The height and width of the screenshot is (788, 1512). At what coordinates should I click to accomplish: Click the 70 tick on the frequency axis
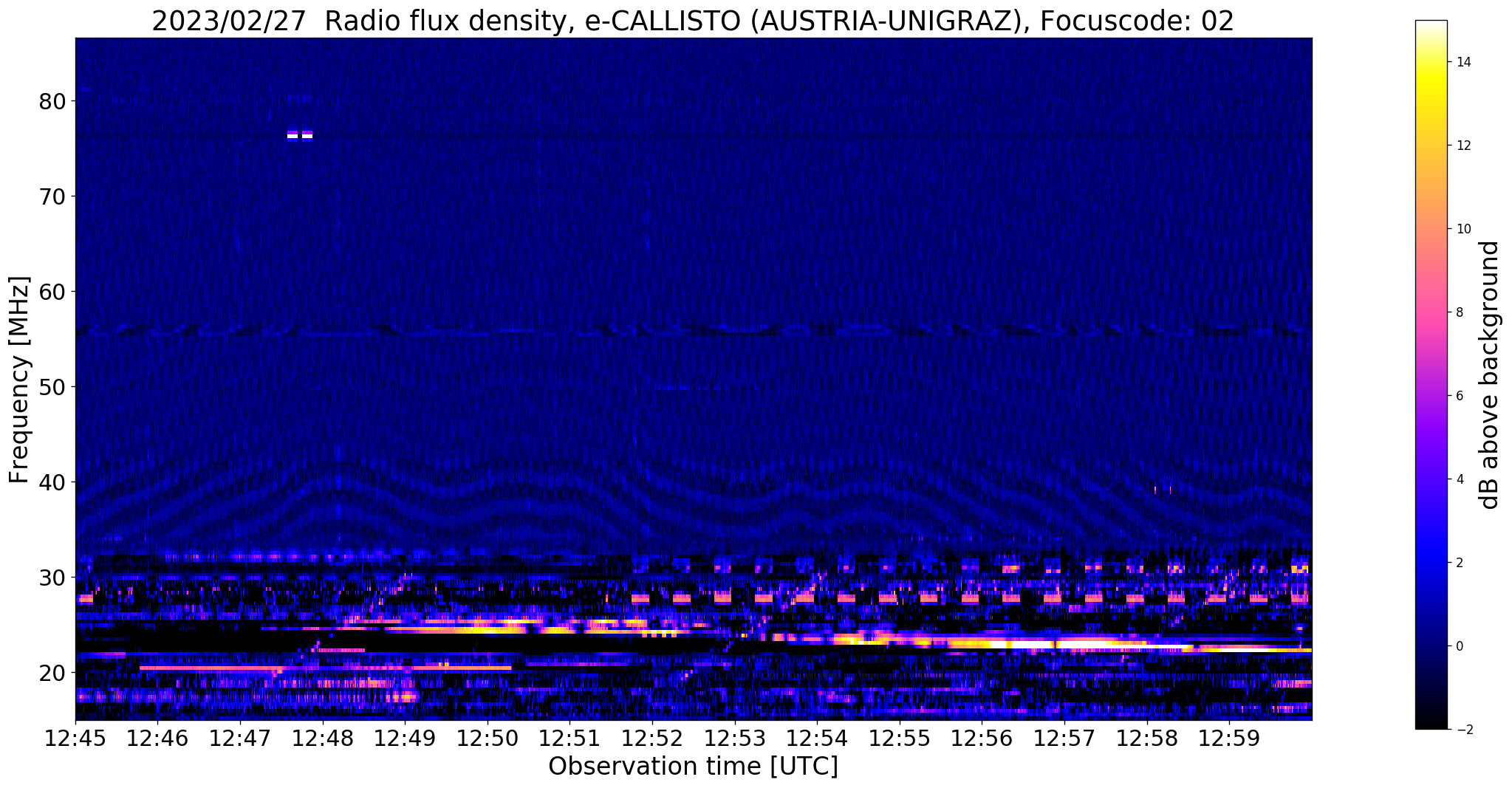(53, 196)
